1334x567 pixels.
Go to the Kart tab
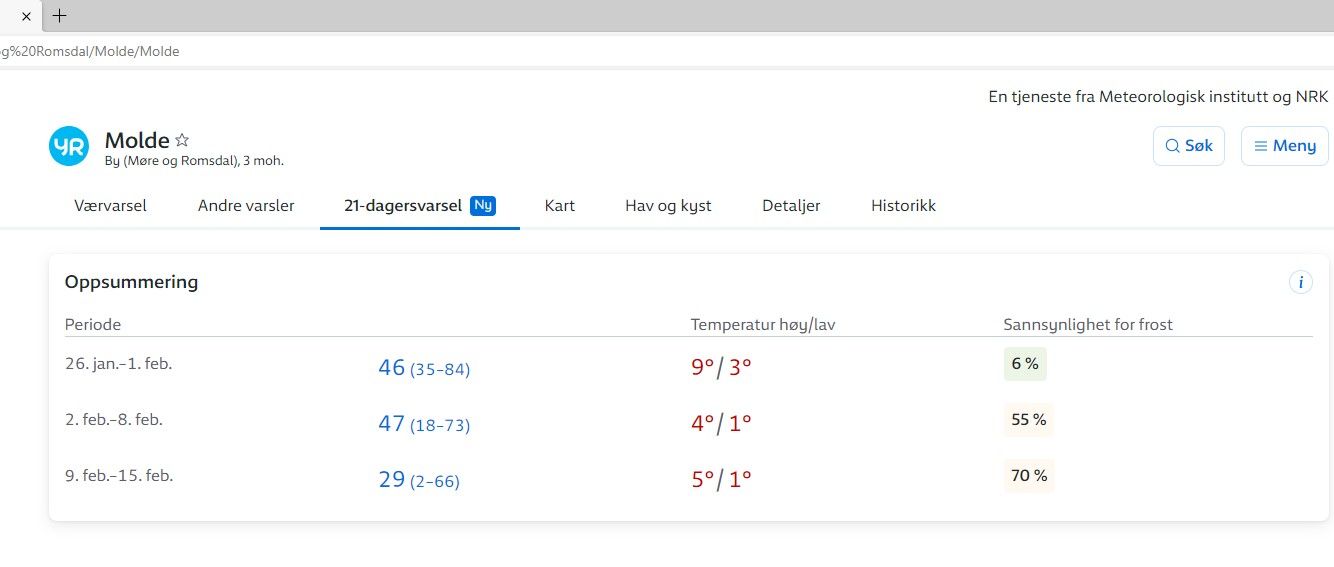[559, 206]
